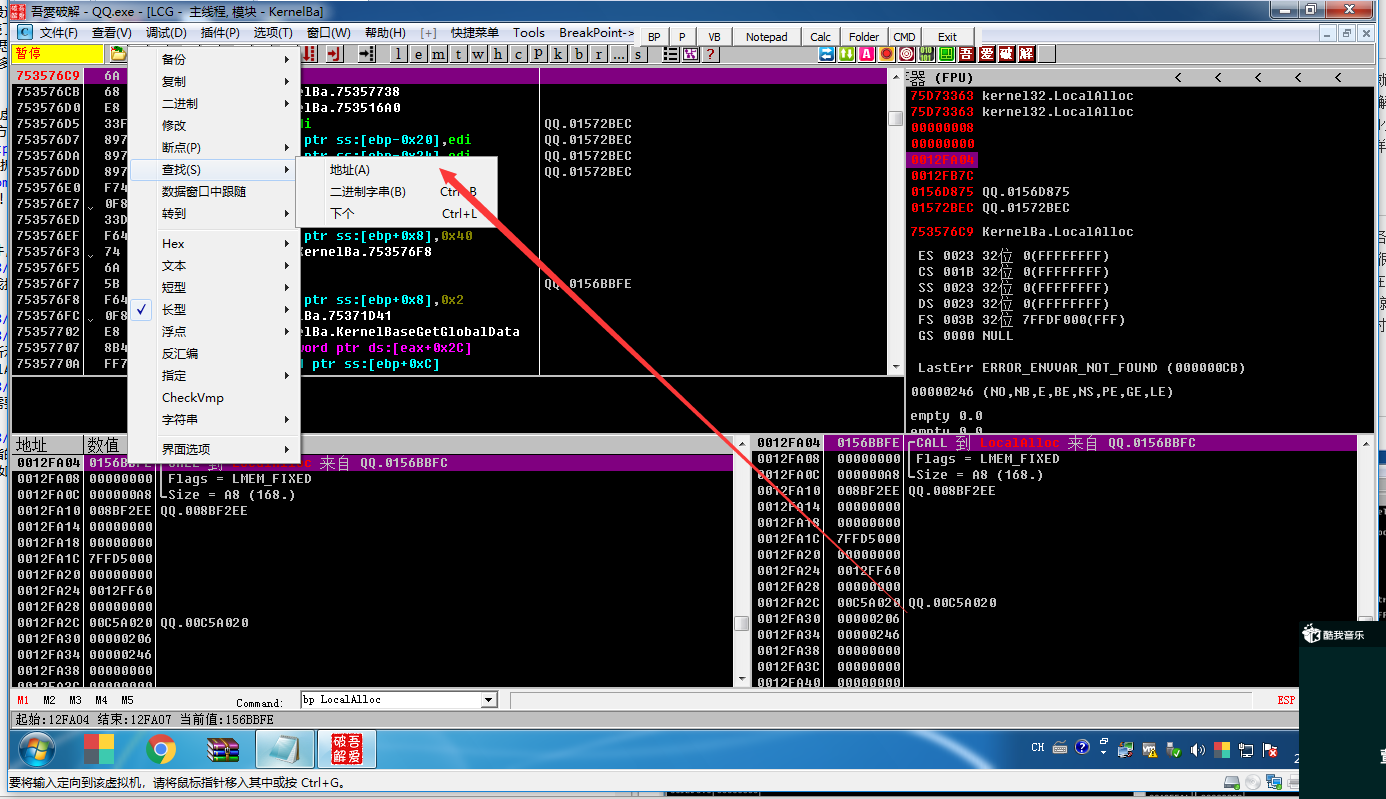Click the green up-down arrows plugin icon
This screenshot has width=1386, height=799.
(x=847, y=54)
